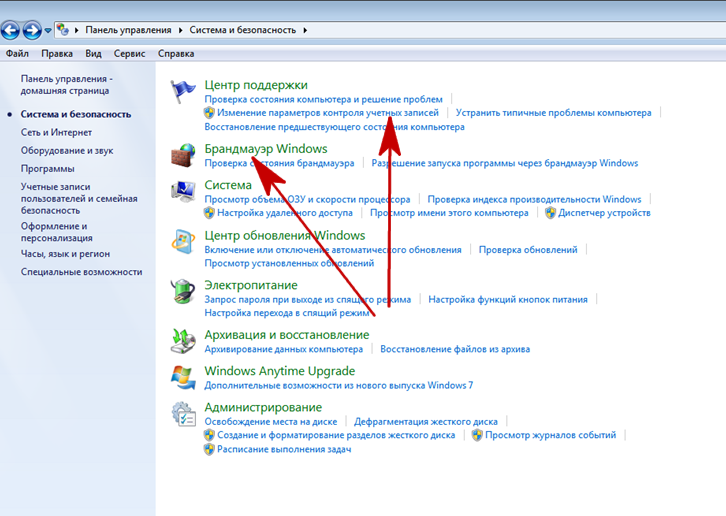Open the Правка menu
Image resolution: width=726 pixels, height=516 pixels.
pyautogui.click(x=57, y=54)
